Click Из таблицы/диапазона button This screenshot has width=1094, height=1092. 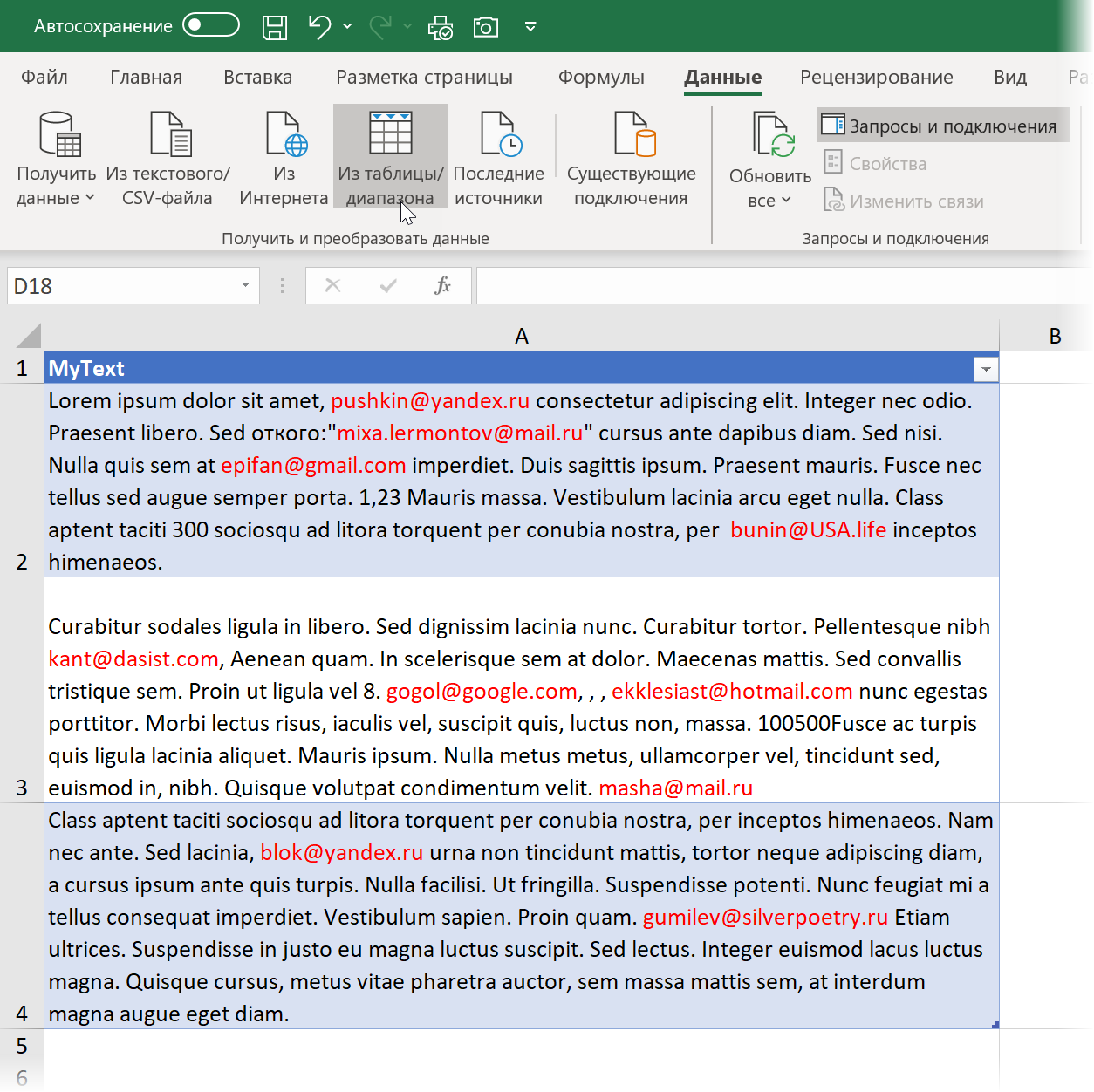391,158
